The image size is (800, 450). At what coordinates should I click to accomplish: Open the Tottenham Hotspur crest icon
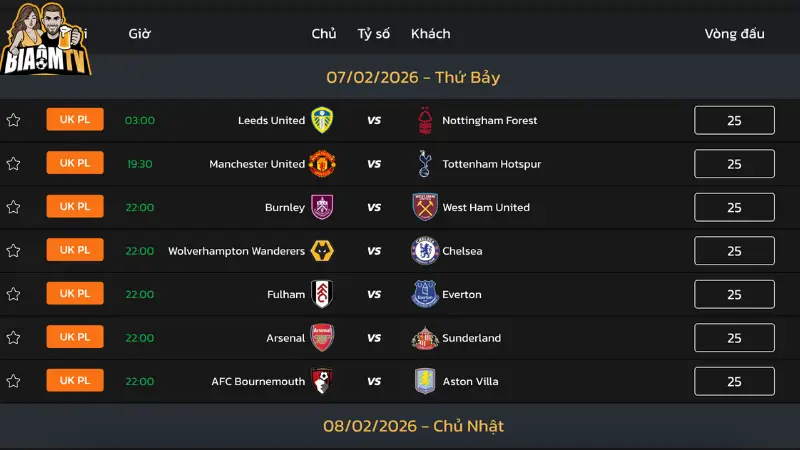425,164
